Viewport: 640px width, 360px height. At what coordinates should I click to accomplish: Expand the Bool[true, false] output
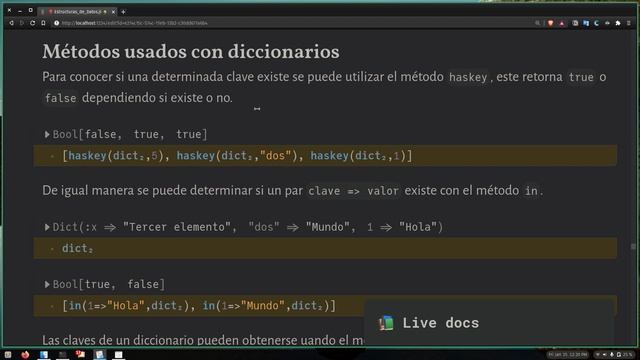coord(47,284)
